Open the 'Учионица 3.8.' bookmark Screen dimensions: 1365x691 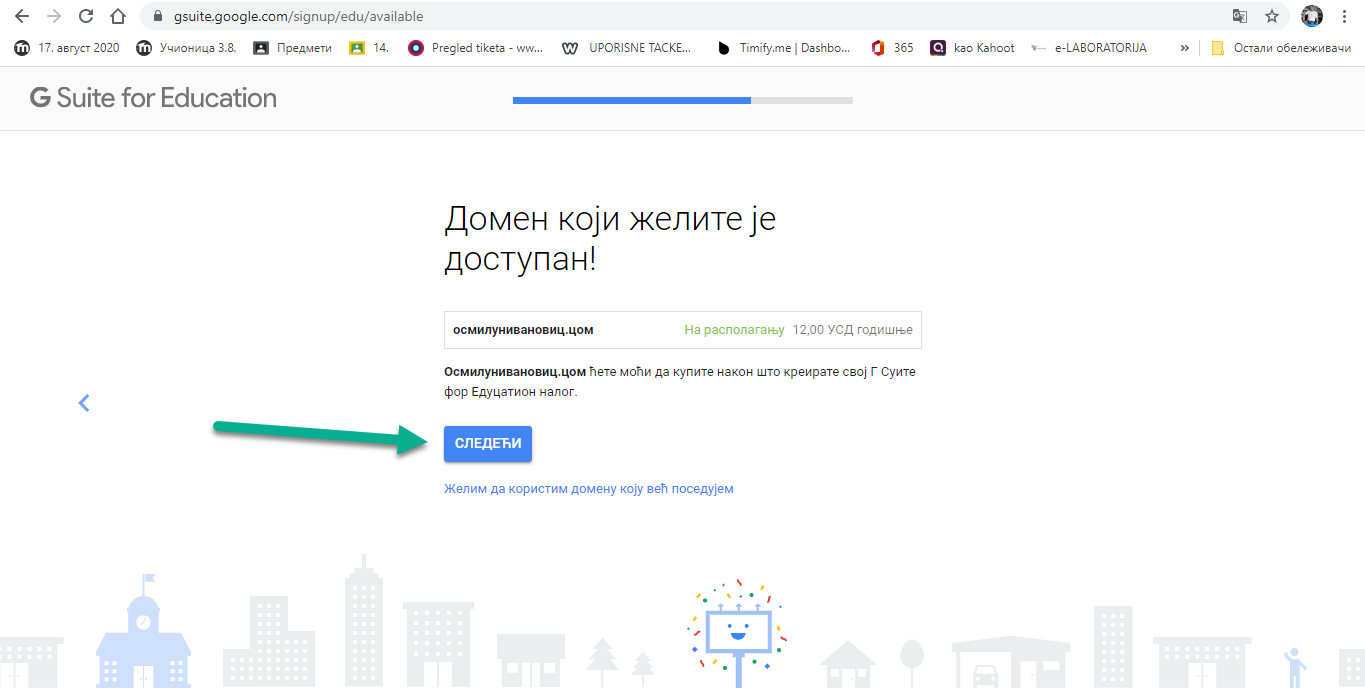(x=186, y=48)
